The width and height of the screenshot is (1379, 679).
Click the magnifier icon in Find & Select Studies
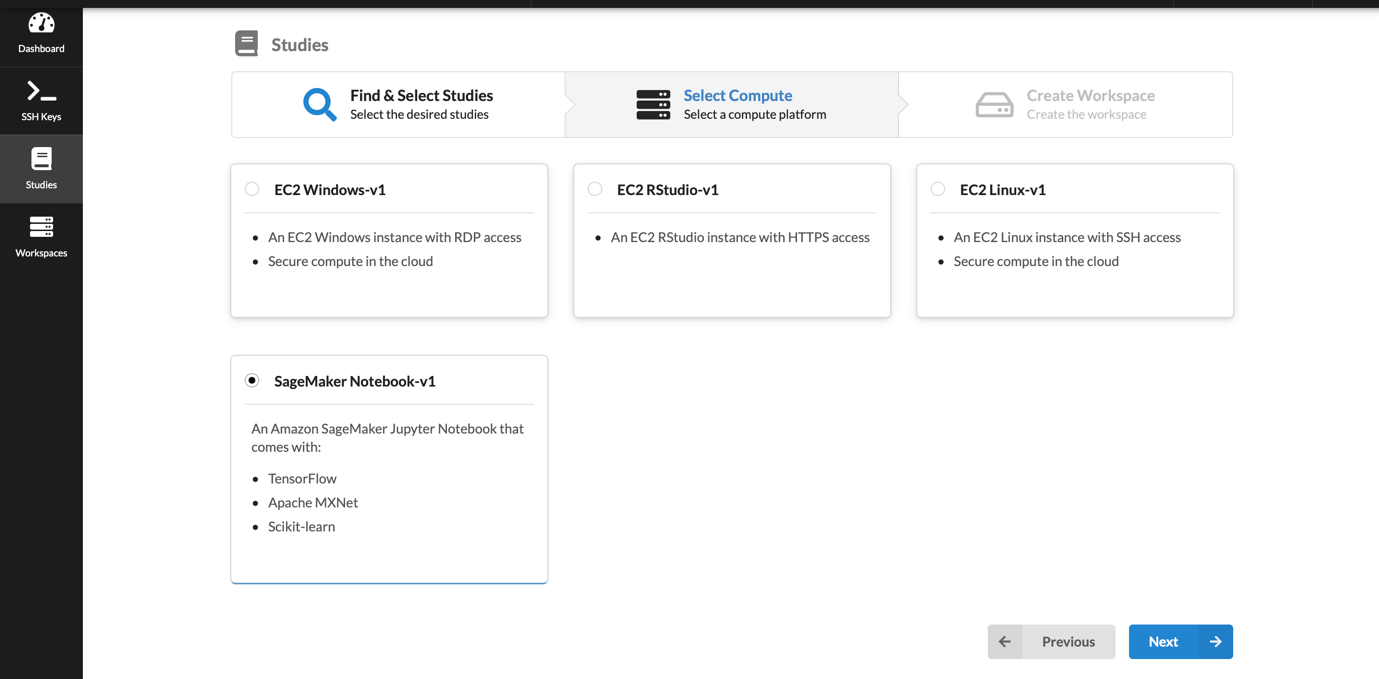pyautogui.click(x=319, y=104)
